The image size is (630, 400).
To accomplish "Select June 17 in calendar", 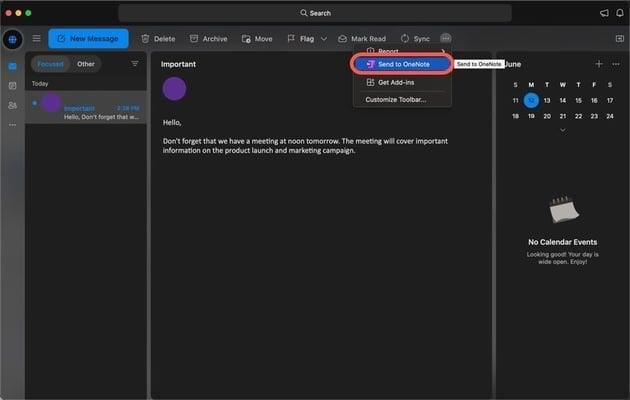I will click(x=610, y=100).
